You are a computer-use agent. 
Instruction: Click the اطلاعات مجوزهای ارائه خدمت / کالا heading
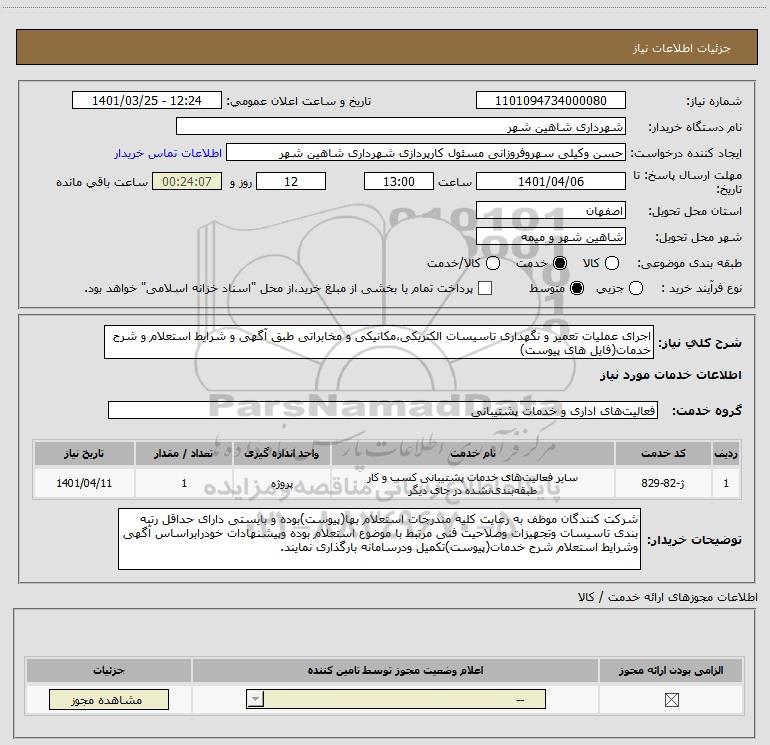tap(667, 597)
